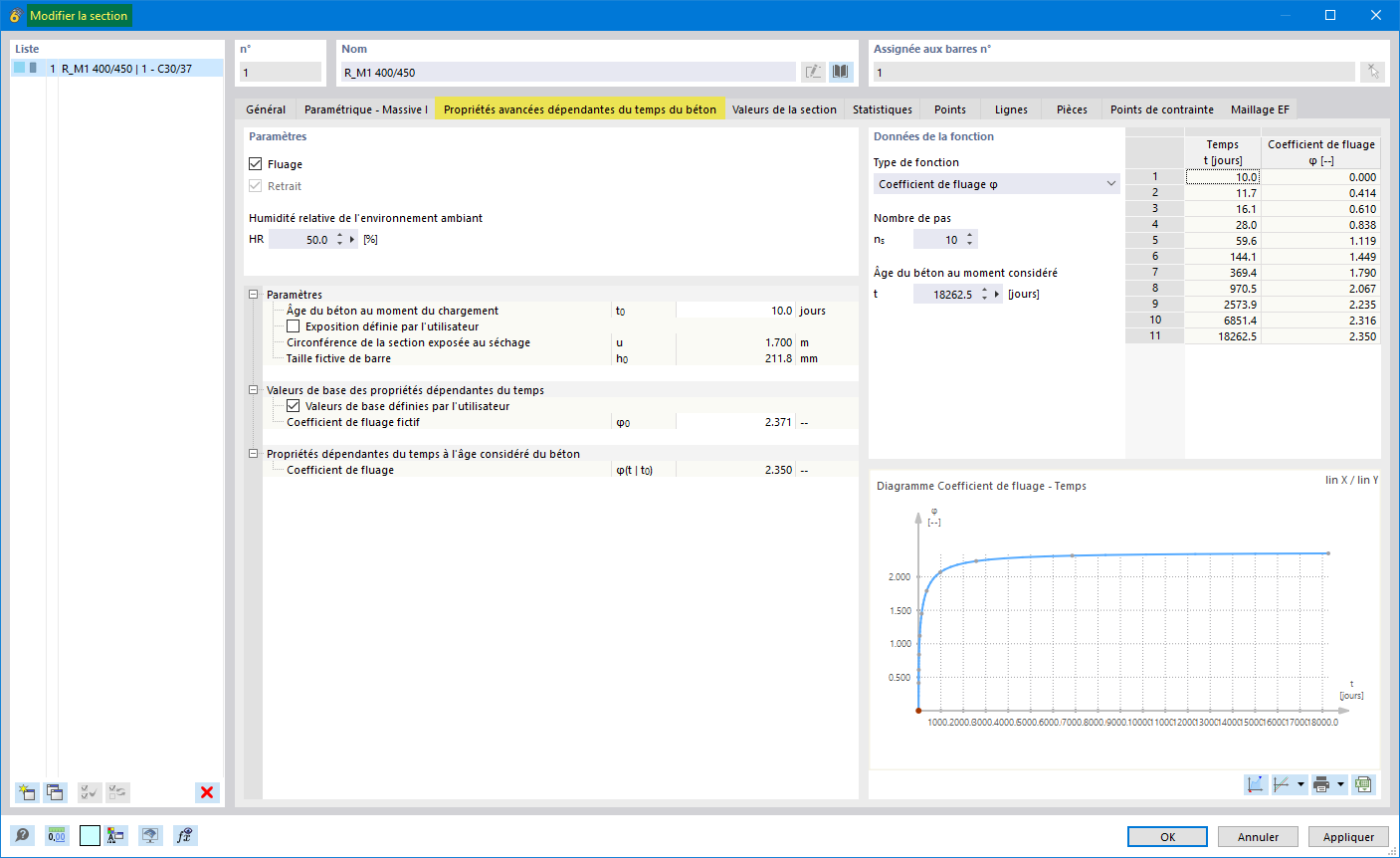Click the pick bars cursor icon
Viewport: 1400px width, 858px height.
coord(1372,72)
